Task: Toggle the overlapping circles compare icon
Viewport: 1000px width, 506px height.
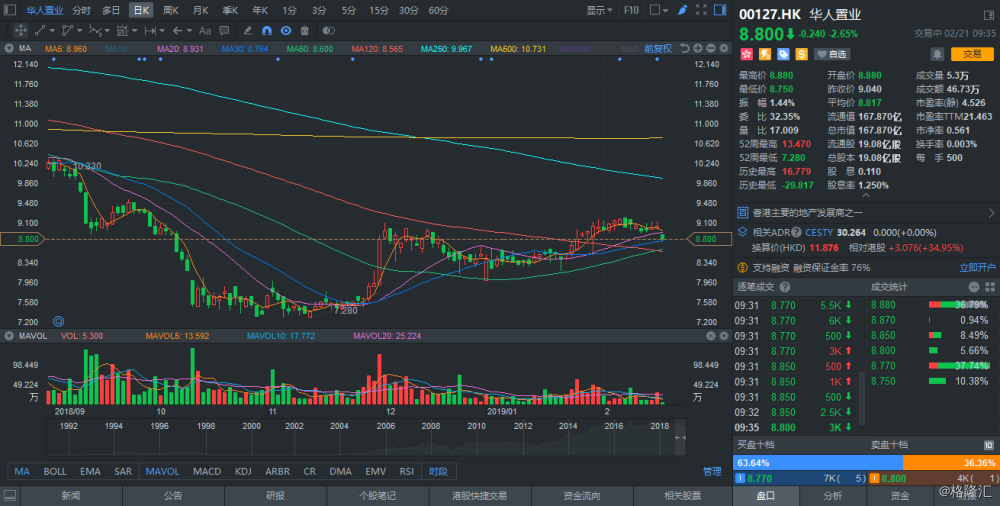Action: [328, 30]
